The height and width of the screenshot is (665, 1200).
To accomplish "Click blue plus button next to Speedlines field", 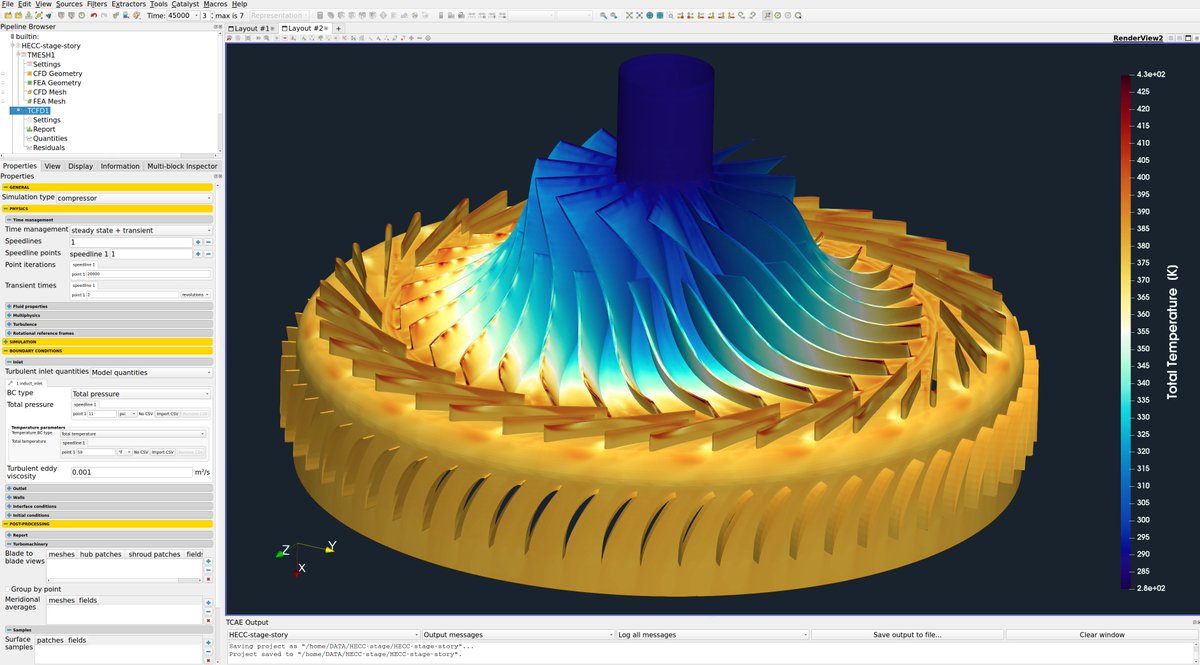I will 198,242.
